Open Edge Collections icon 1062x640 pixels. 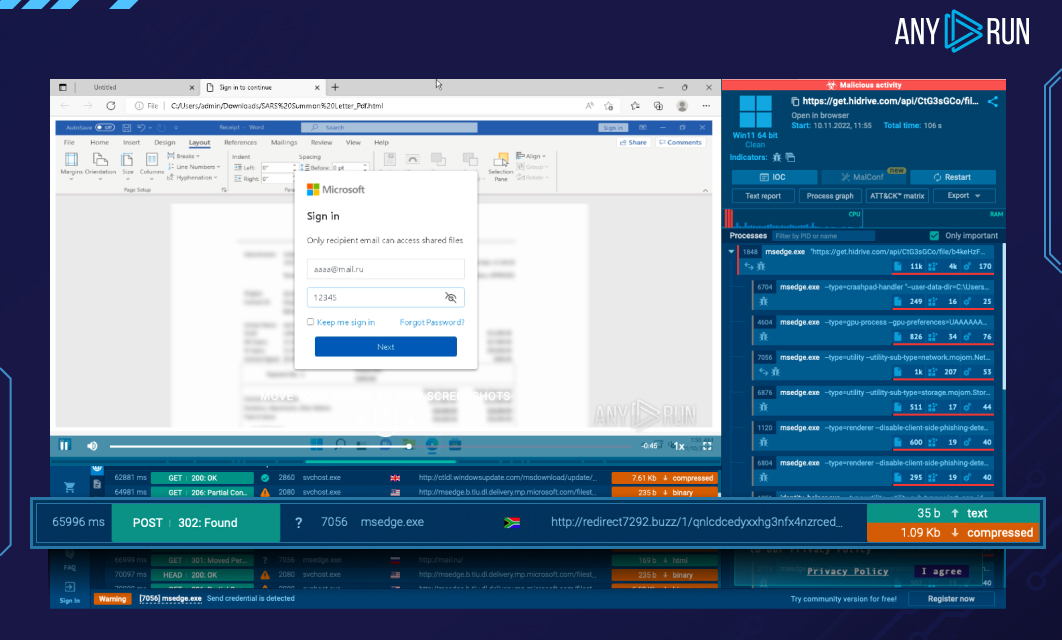tap(658, 106)
